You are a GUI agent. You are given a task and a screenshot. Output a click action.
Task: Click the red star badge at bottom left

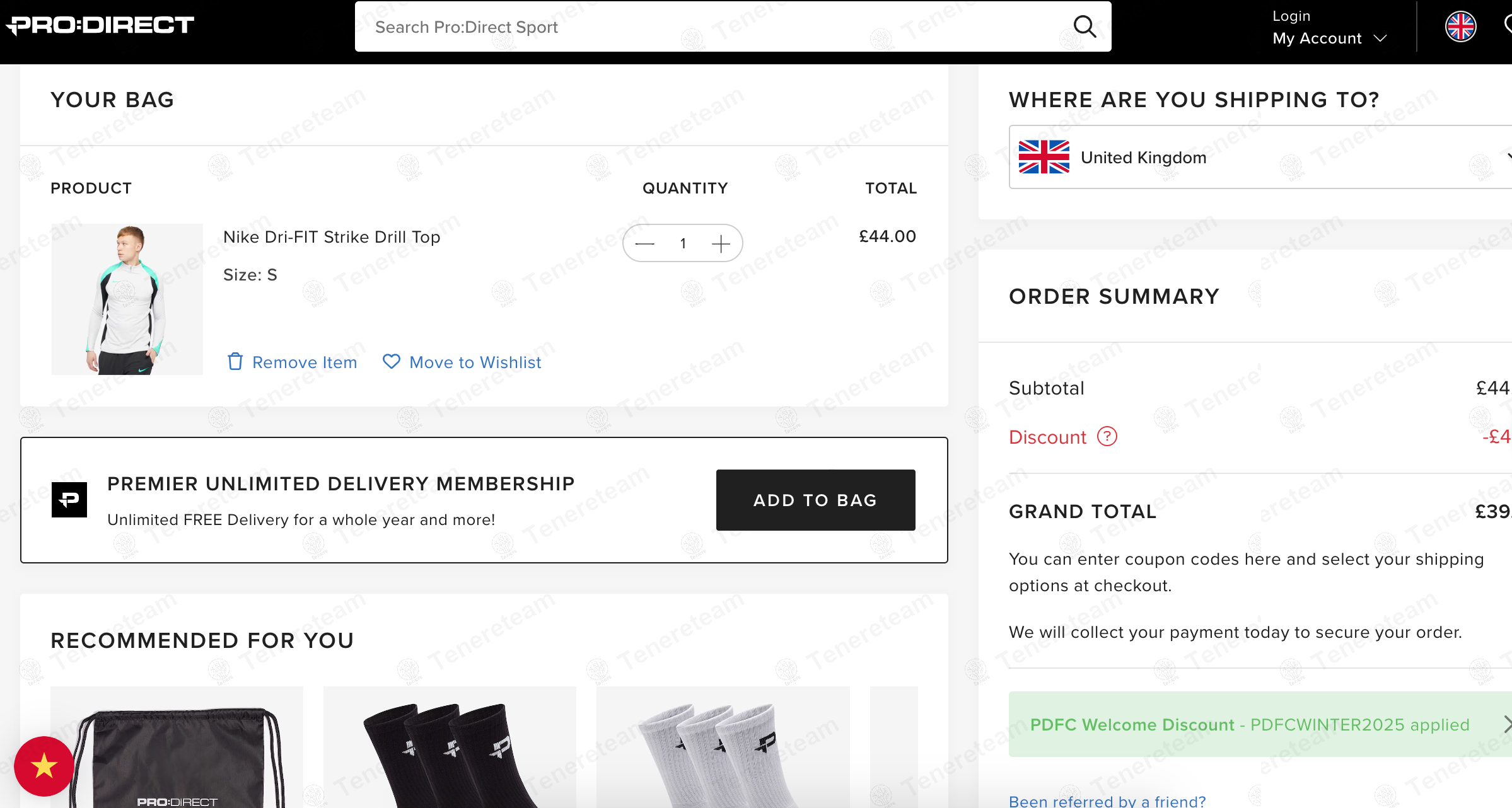coord(43,766)
